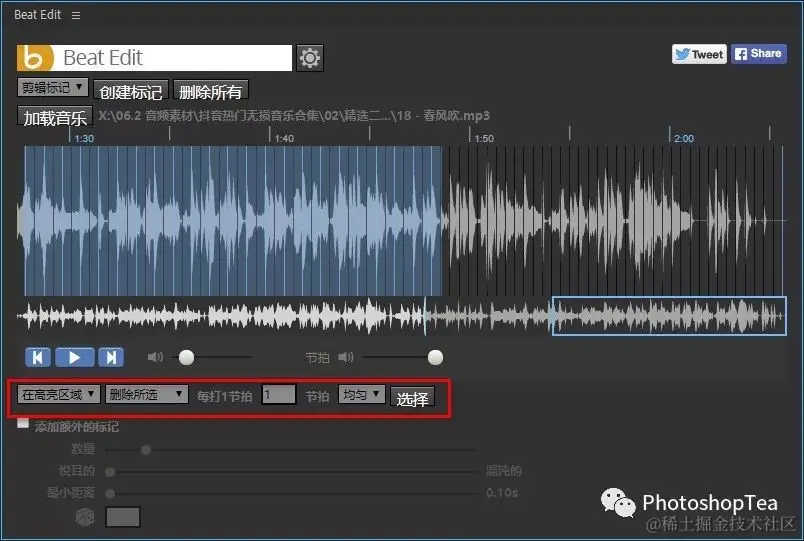Open the 删除所选 dropdown
The width and height of the screenshot is (804, 541).
click(147, 394)
